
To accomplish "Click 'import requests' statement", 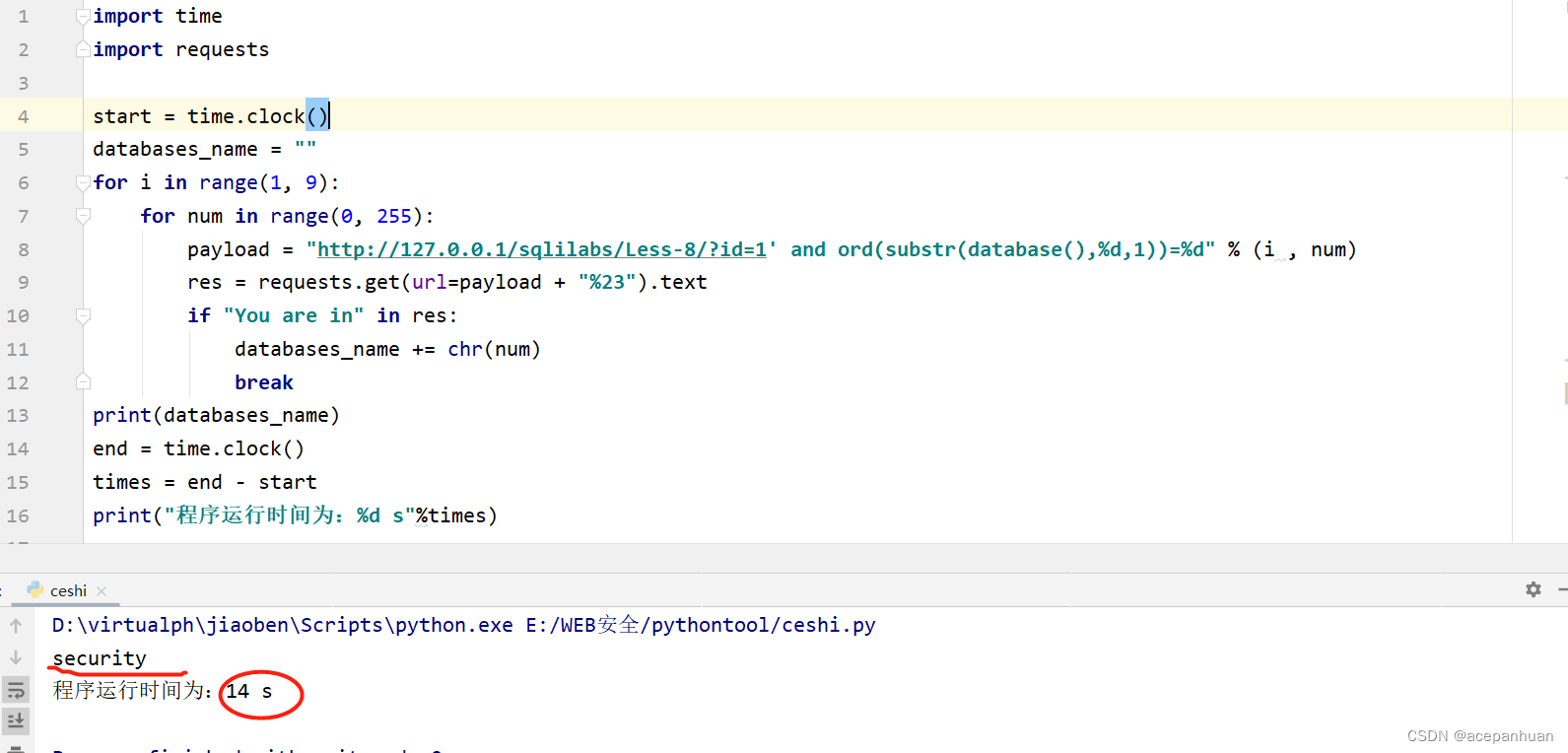I will pos(180,49).
